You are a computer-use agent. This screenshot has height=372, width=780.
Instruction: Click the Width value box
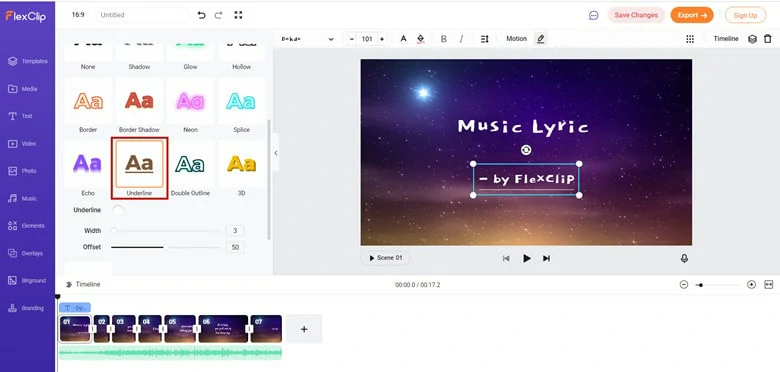235,231
